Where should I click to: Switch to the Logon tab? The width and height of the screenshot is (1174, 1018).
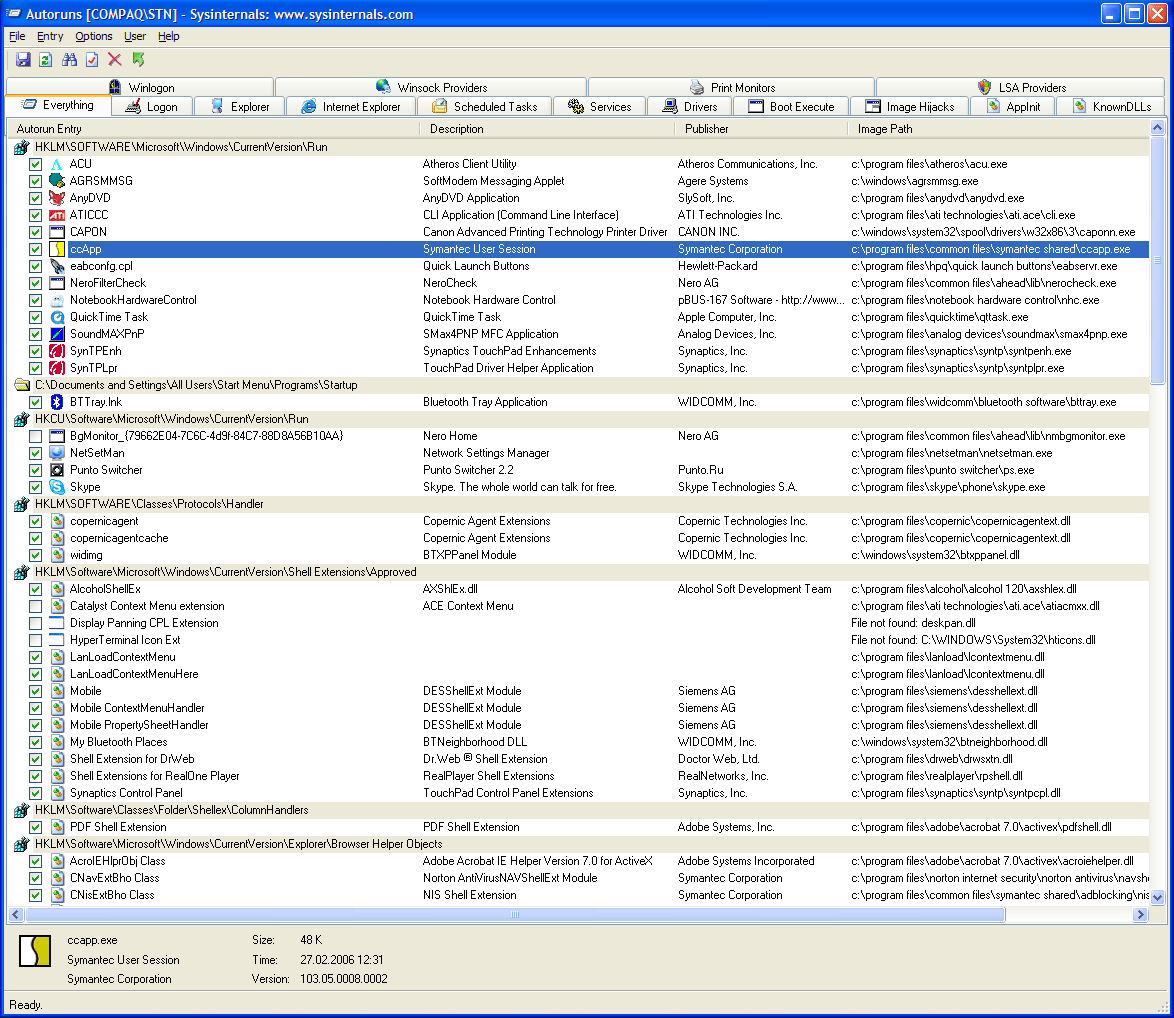[x=152, y=106]
